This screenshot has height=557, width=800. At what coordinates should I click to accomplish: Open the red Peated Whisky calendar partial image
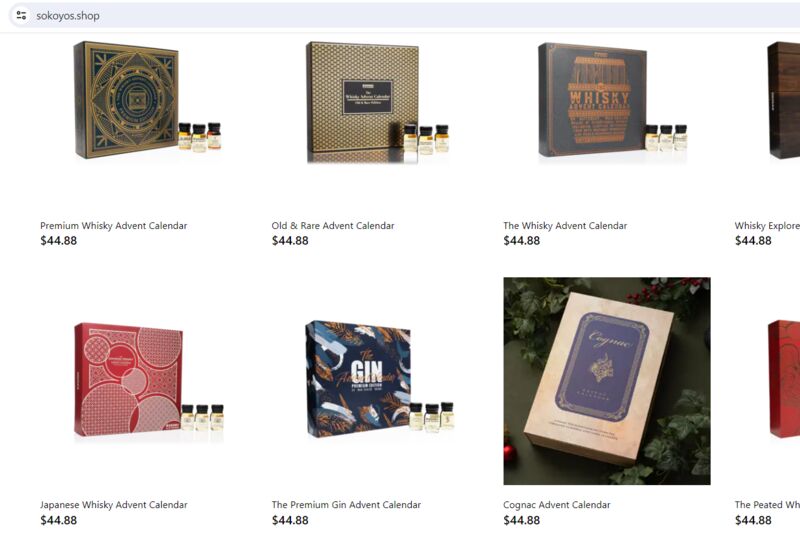pos(784,379)
